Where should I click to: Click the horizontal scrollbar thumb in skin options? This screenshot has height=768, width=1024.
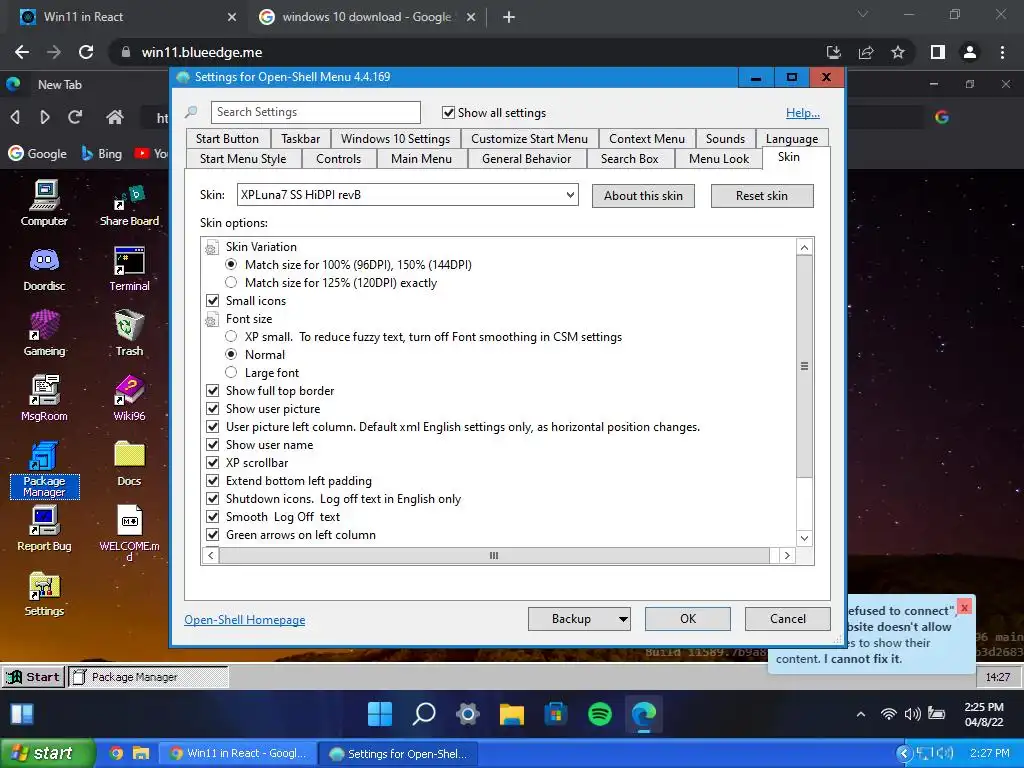(x=494, y=556)
